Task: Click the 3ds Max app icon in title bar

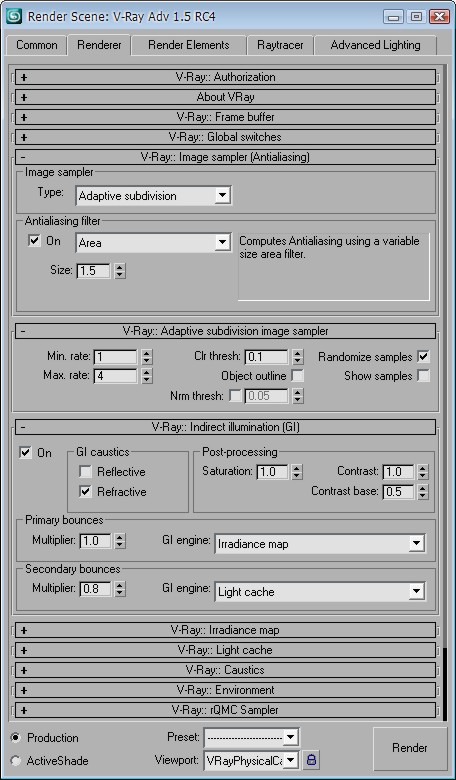Action: click(14, 16)
